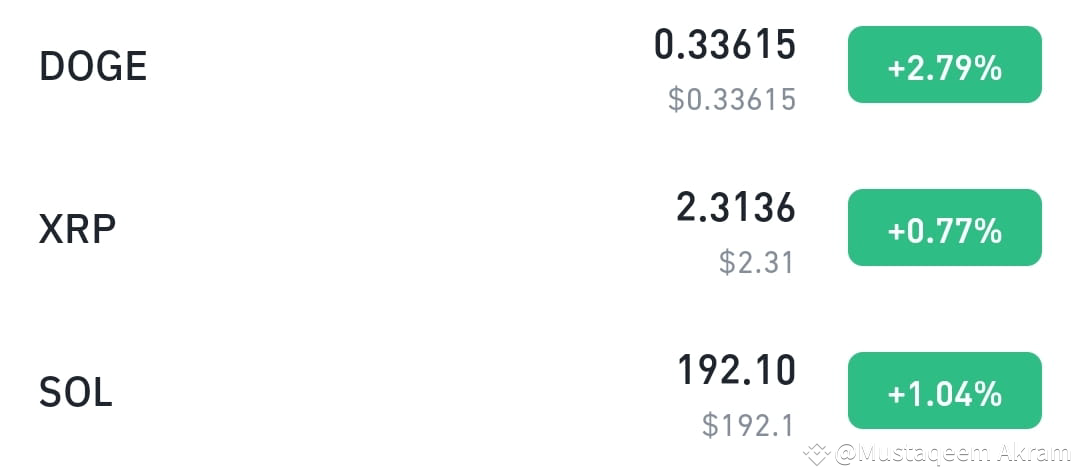
Task: Open the DOGE market row
Action: coord(400,68)
